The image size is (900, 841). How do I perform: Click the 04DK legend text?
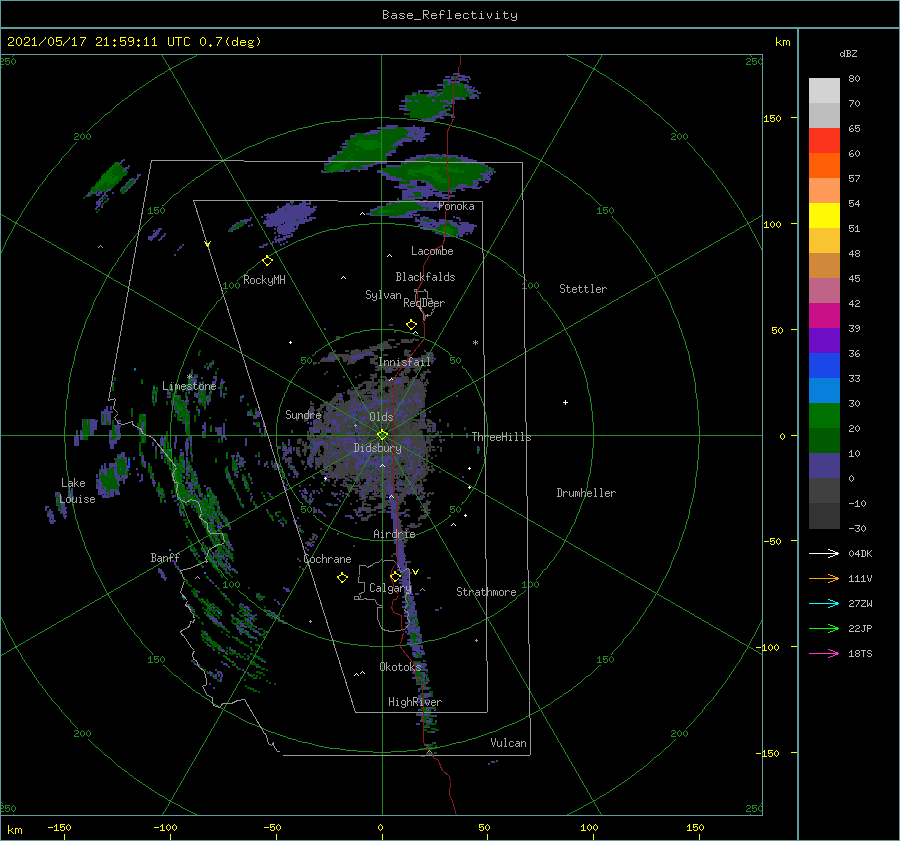click(860, 553)
